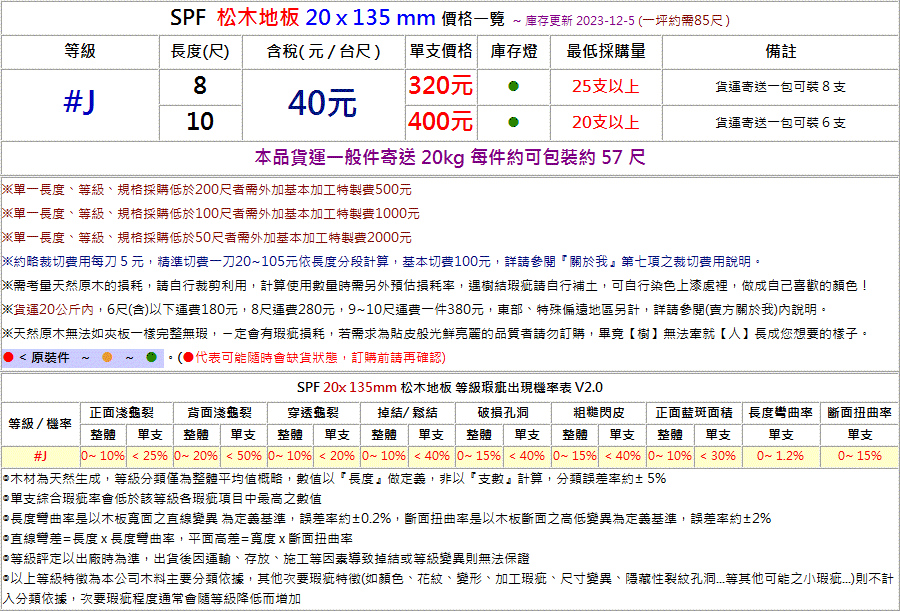This screenshot has width=900, height=611.
Task: Click the footnote 等級評定以出廠時為準
Action: (x=266, y=559)
